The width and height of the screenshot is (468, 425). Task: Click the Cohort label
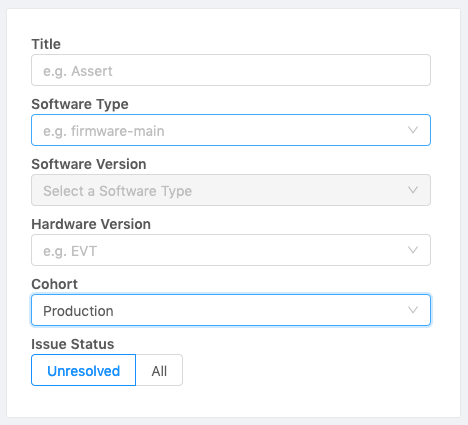point(54,284)
